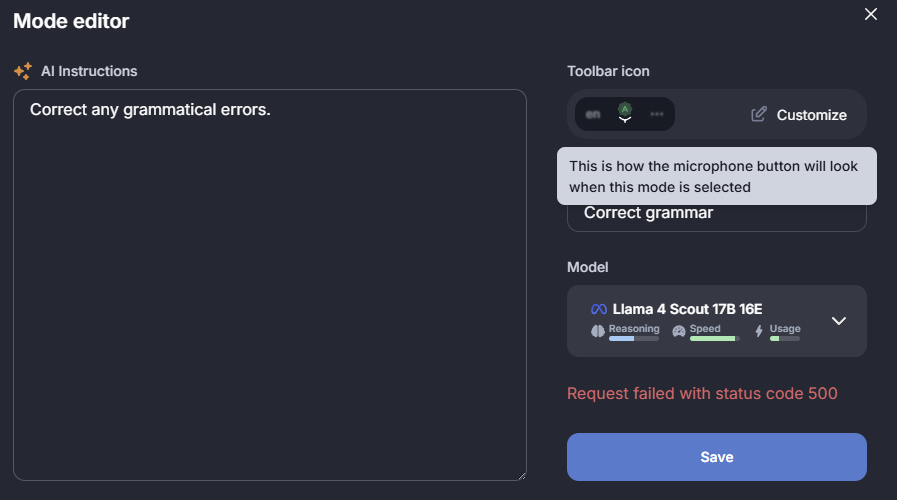Click the Reasoning rating bar
Viewport: 897px width, 500px height.
(x=634, y=339)
